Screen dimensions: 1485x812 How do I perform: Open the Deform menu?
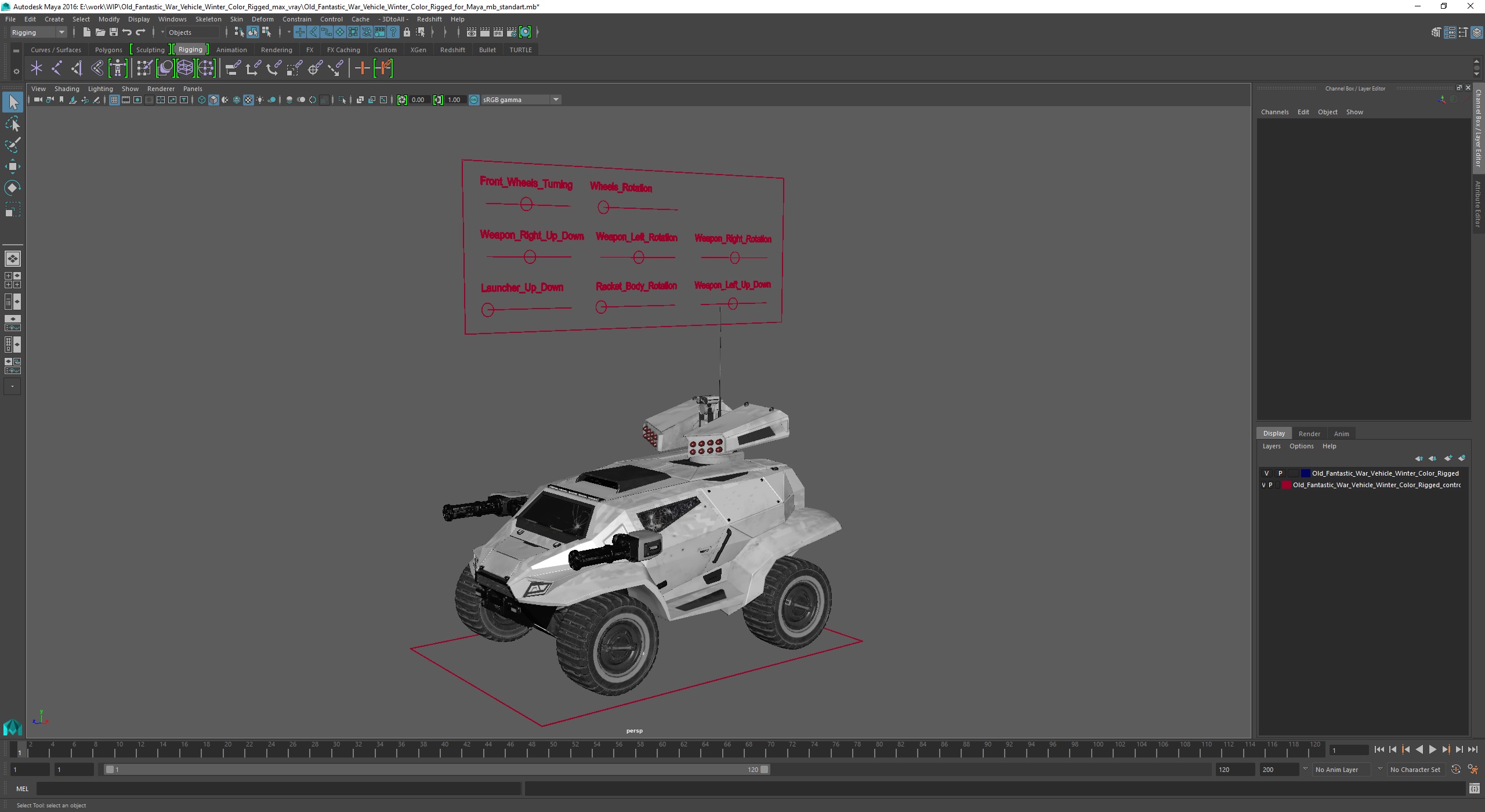pyautogui.click(x=262, y=19)
